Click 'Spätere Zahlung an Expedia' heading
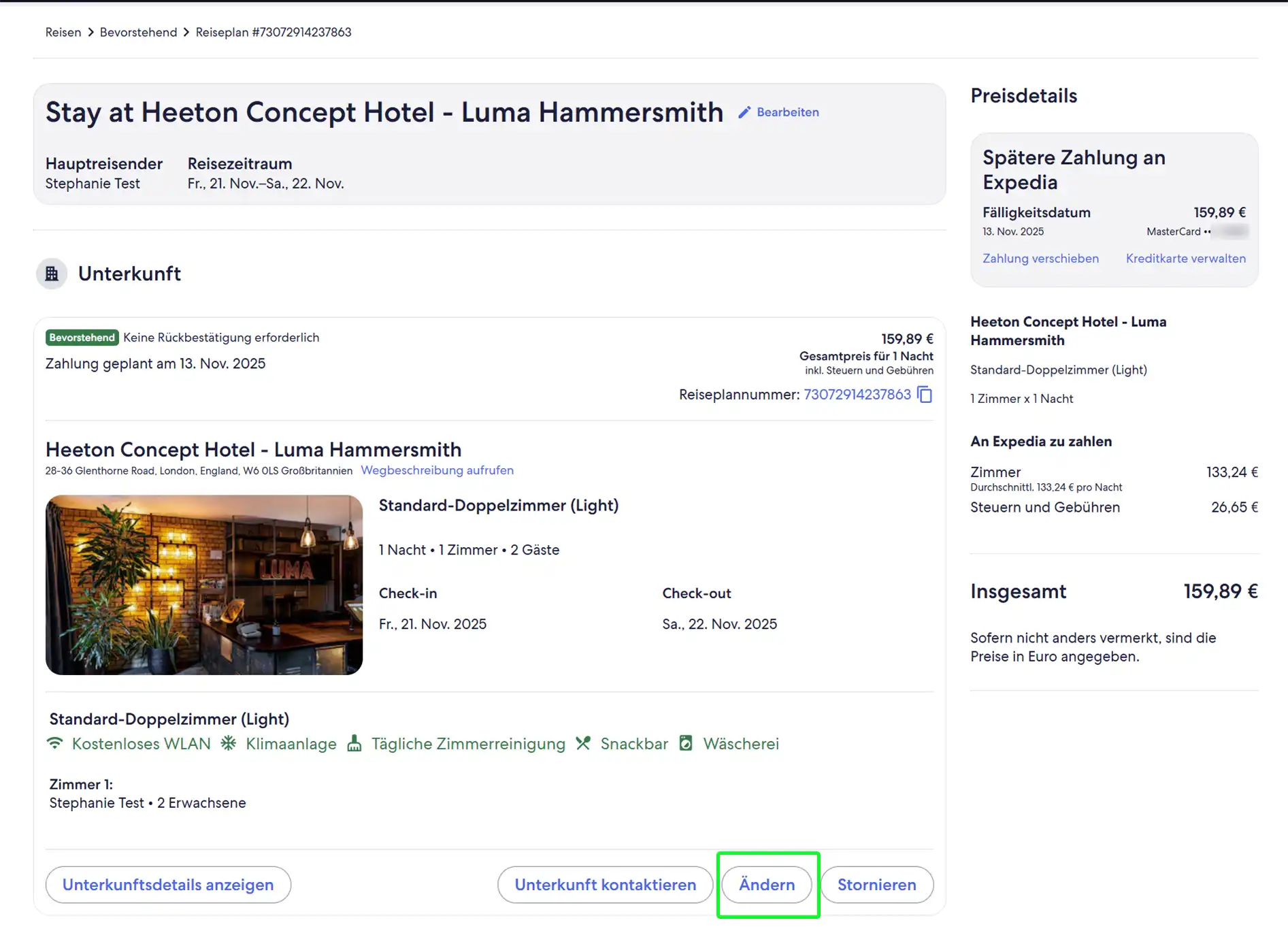1288x946 pixels. click(1074, 169)
